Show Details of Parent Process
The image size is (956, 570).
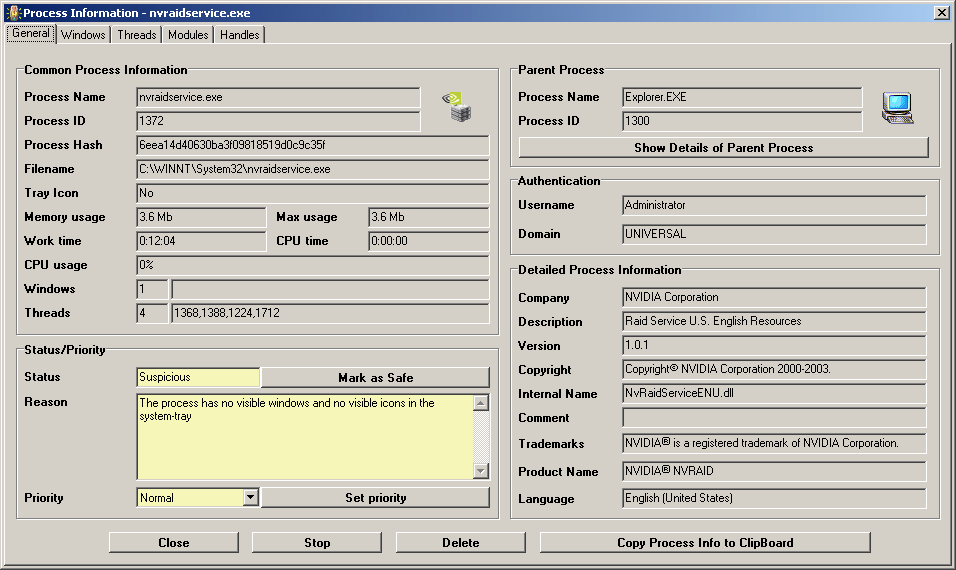(x=724, y=148)
